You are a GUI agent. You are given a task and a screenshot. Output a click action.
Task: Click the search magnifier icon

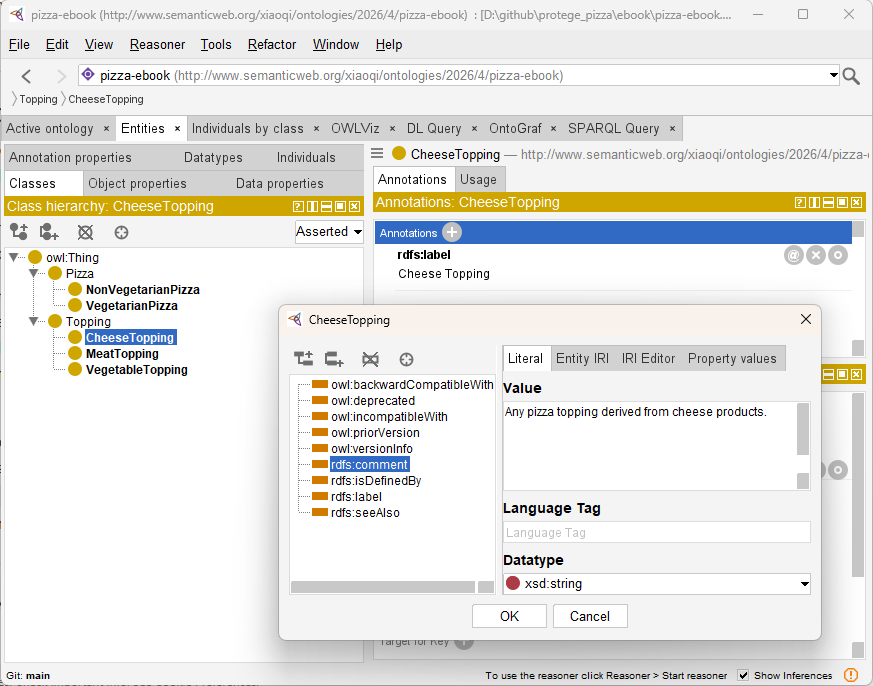pyautogui.click(x=851, y=76)
